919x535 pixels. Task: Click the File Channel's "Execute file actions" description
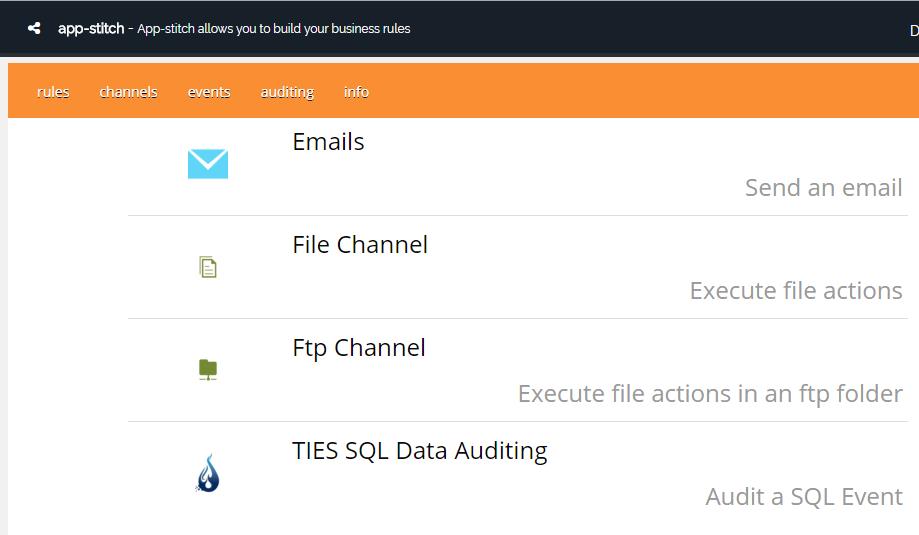tap(796, 291)
